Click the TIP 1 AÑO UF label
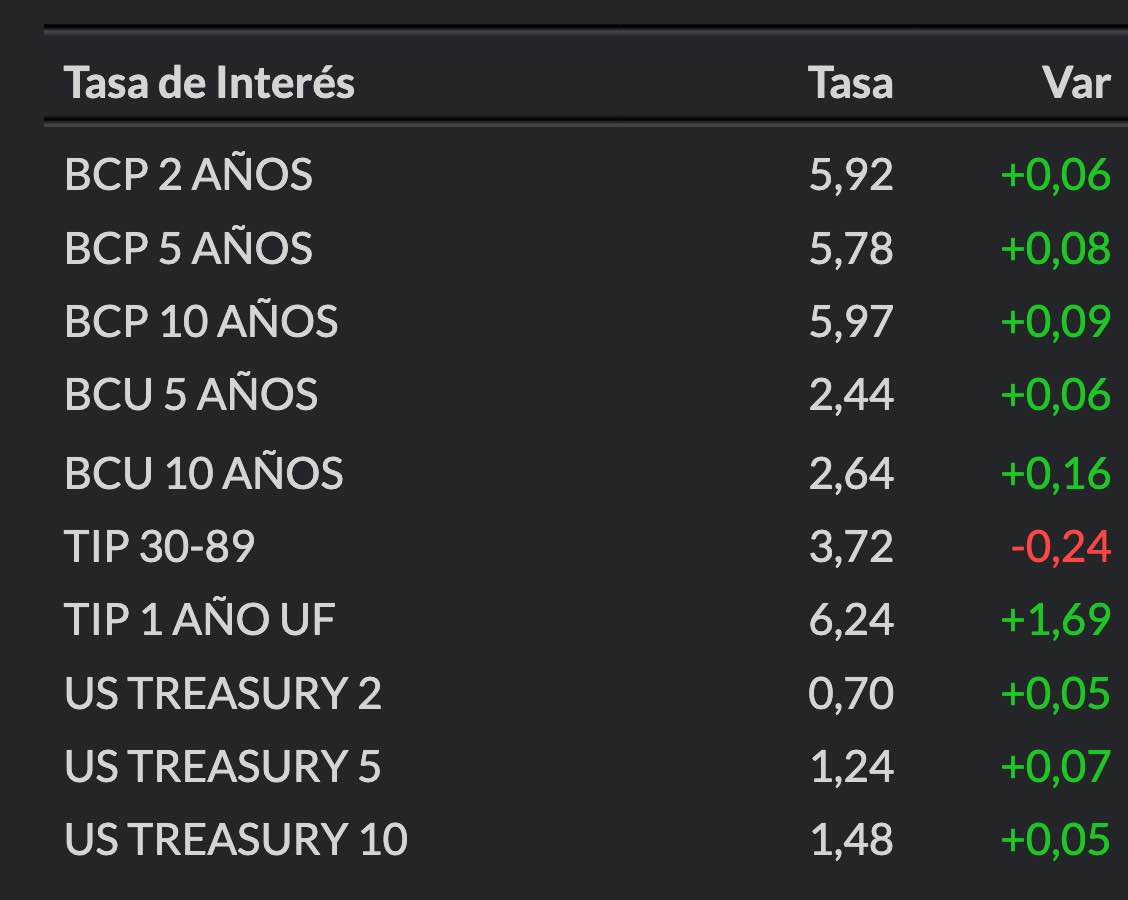Viewport: 1128px width, 900px height. [199, 620]
